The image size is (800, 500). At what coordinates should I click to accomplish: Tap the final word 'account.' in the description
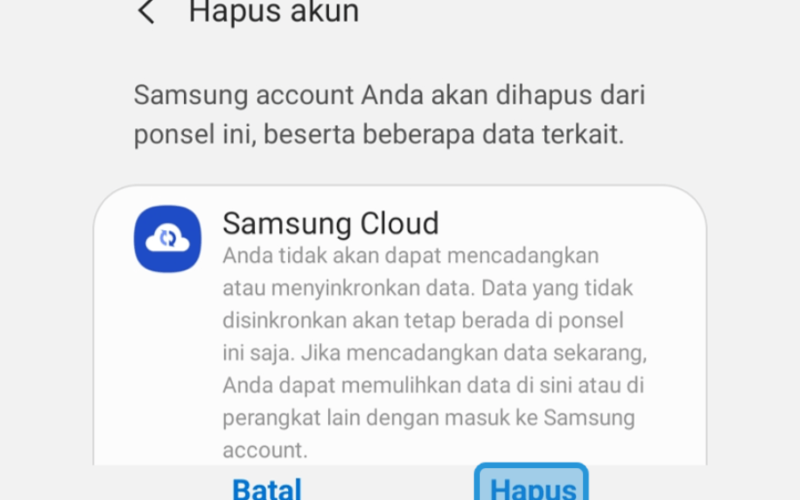click(x=265, y=450)
